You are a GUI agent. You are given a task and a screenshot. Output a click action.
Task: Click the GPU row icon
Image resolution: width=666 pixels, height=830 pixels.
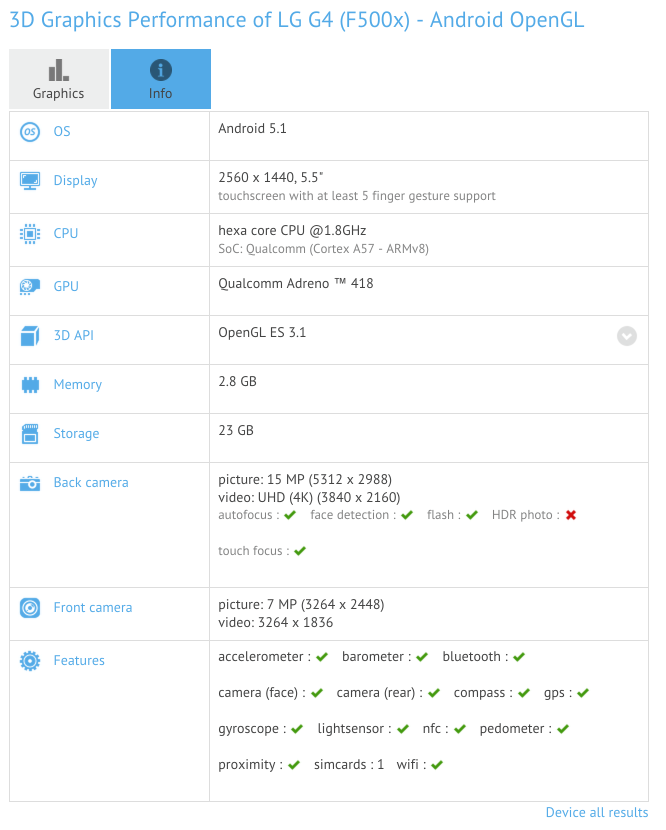[30, 287]
